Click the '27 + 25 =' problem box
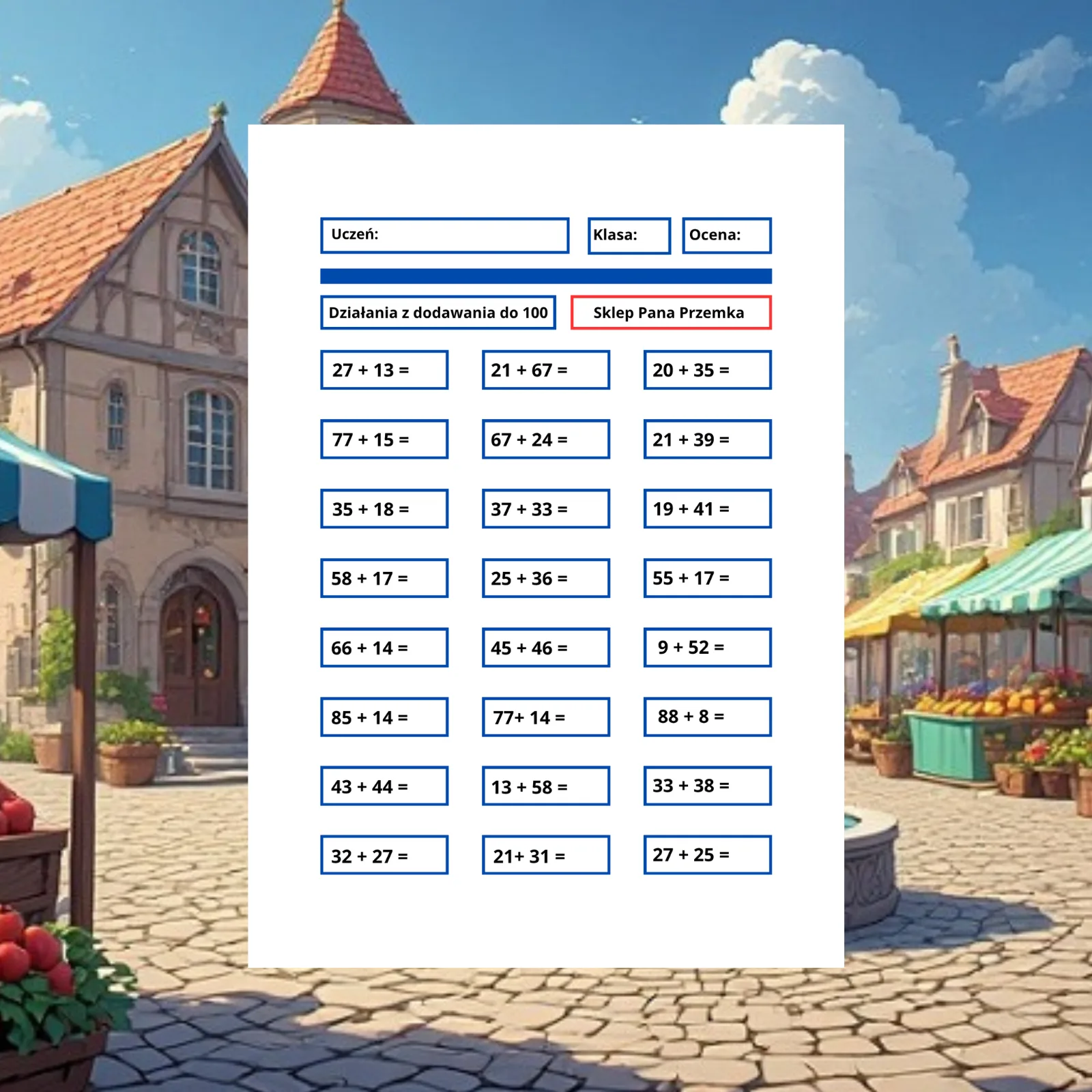Image resolution: width=1092 pixels, height=1092 pixels. (x=708, y=855)
